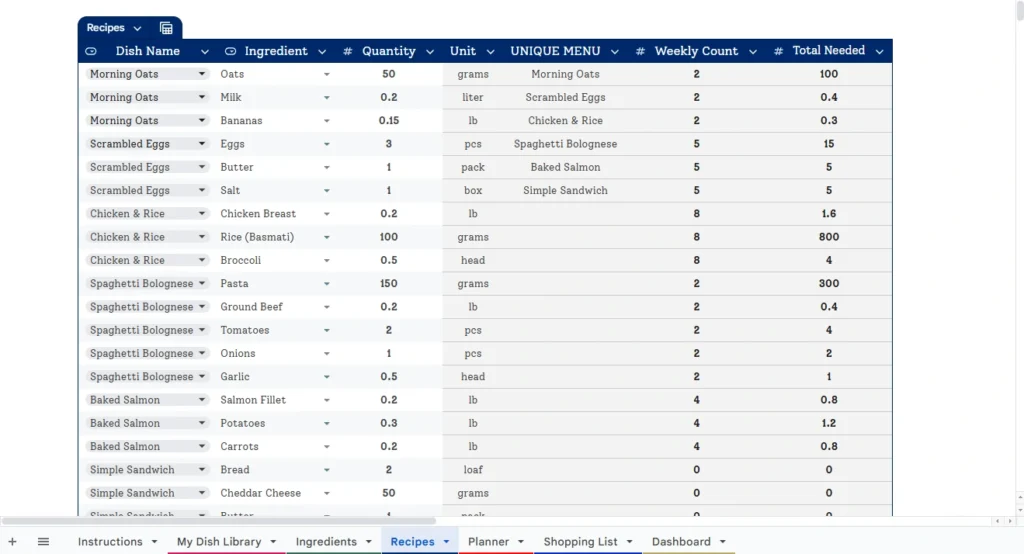Image resolution: width=1024 pixels, height=554 pixels.
Task: Open Shopping List tab options arrow
Action: pyautogui.click(x=629, y=542)
